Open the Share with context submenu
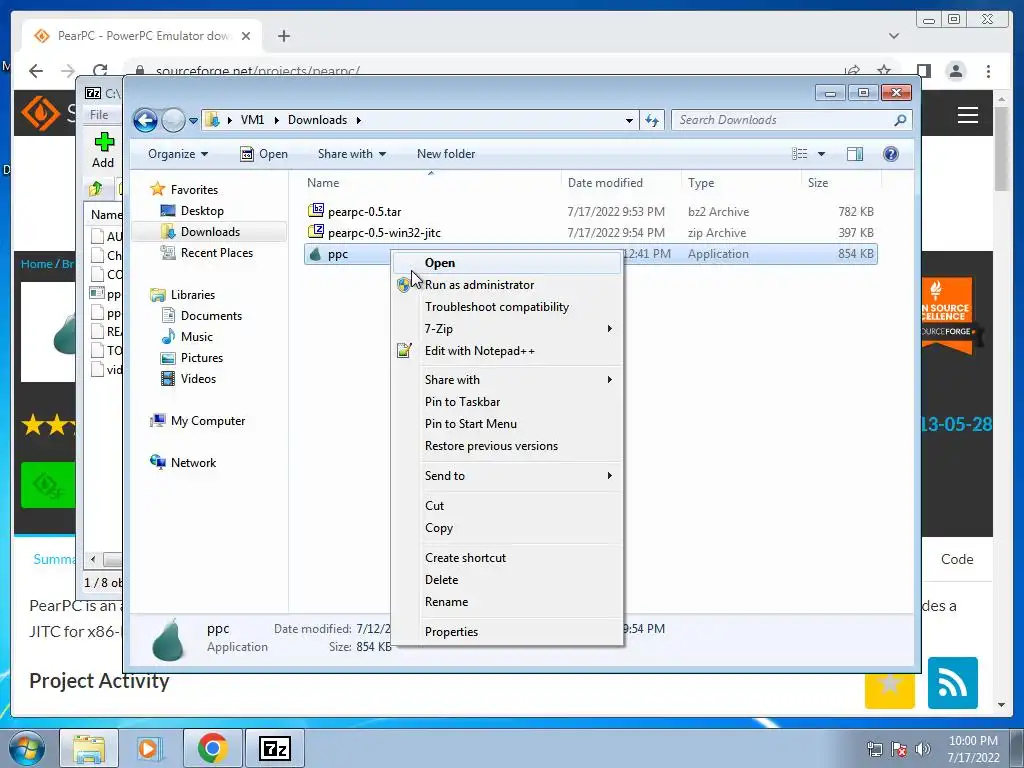 pos(506,379)
